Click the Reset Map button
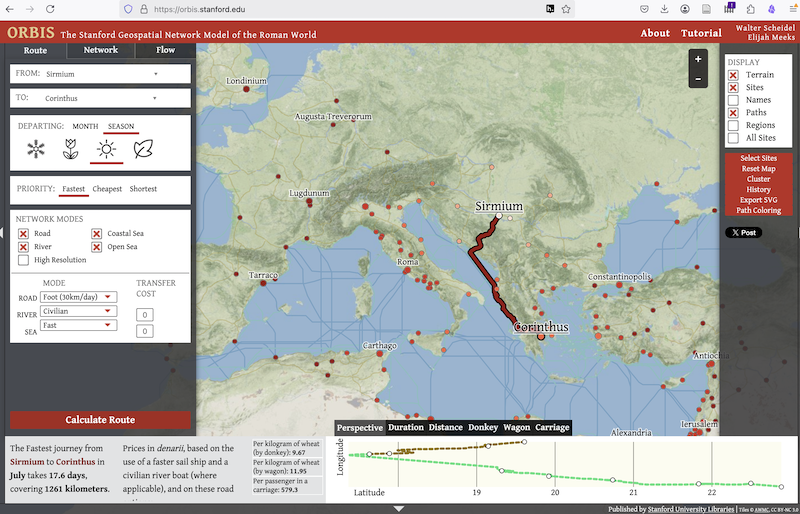800x514 pixels. click(758, 169)
